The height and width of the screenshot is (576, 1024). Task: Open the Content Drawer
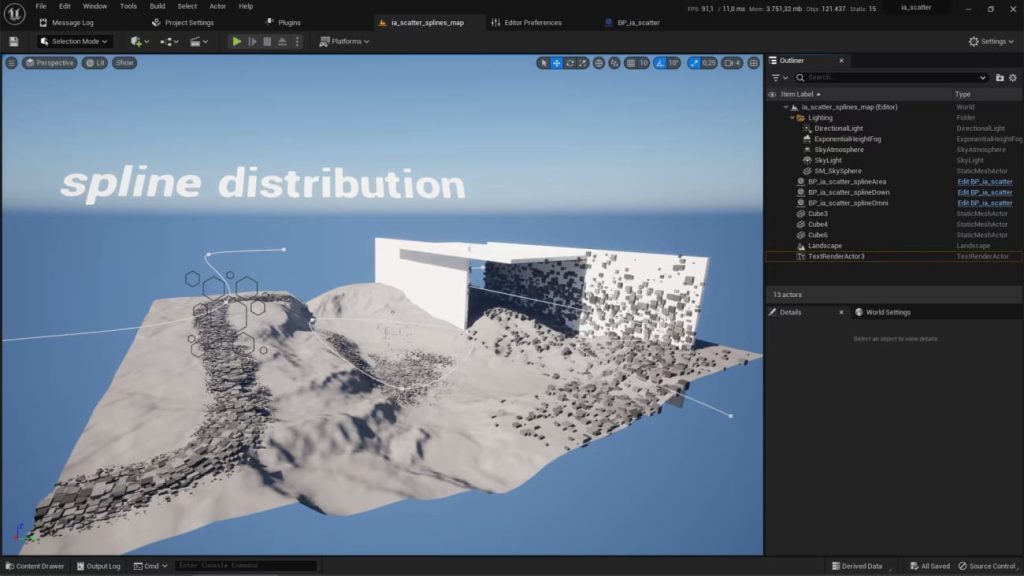pos(34,566)
